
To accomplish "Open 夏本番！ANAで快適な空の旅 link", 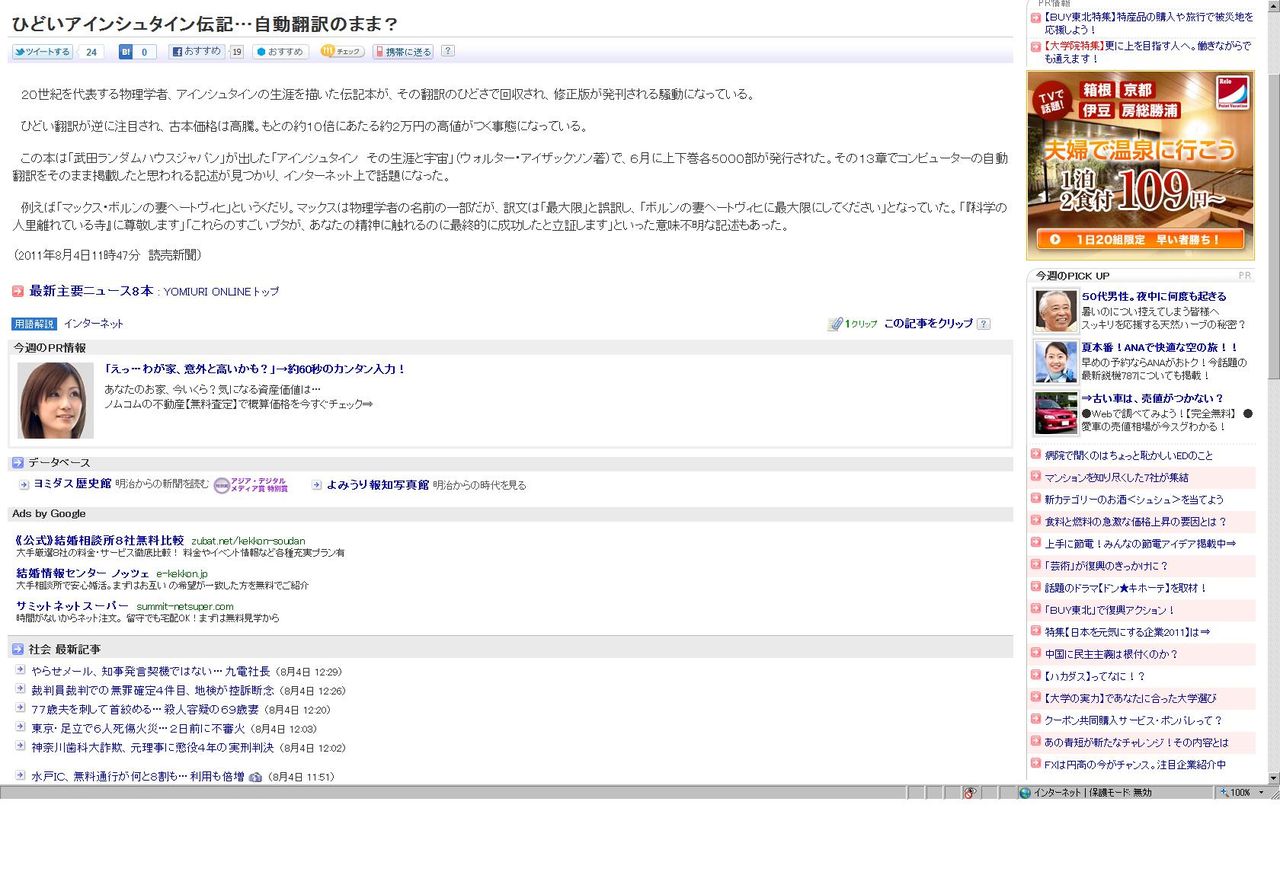I will [1160, 347].
